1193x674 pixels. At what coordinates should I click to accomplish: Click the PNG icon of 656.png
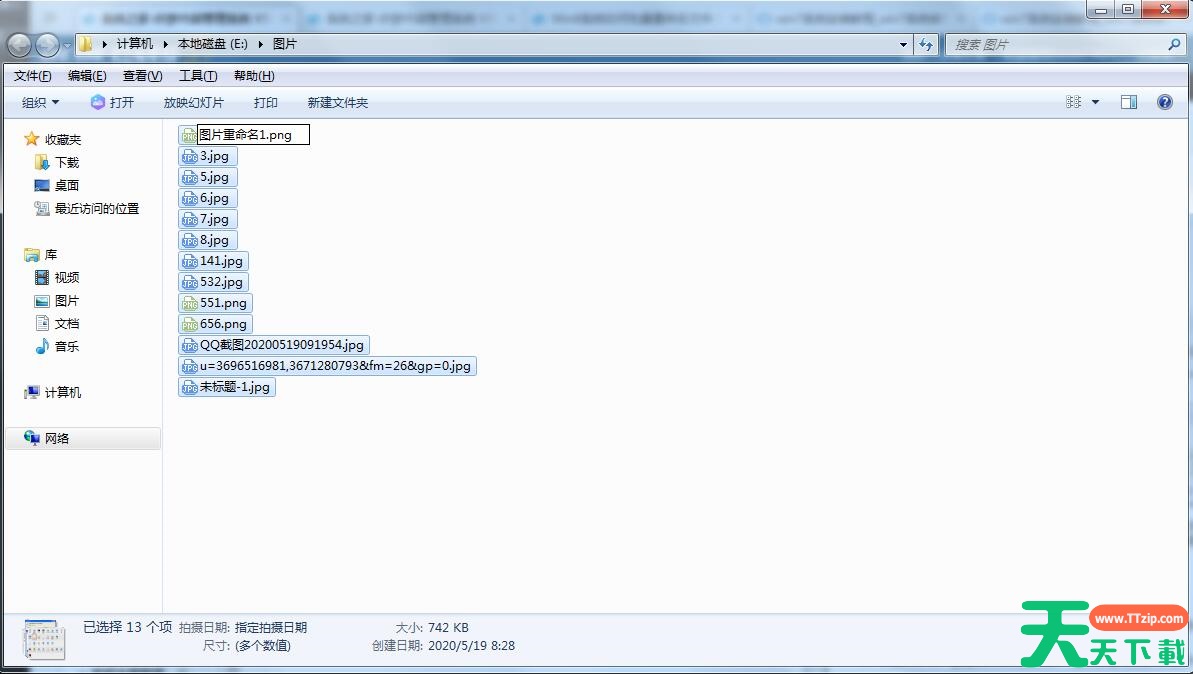[189, 324]
